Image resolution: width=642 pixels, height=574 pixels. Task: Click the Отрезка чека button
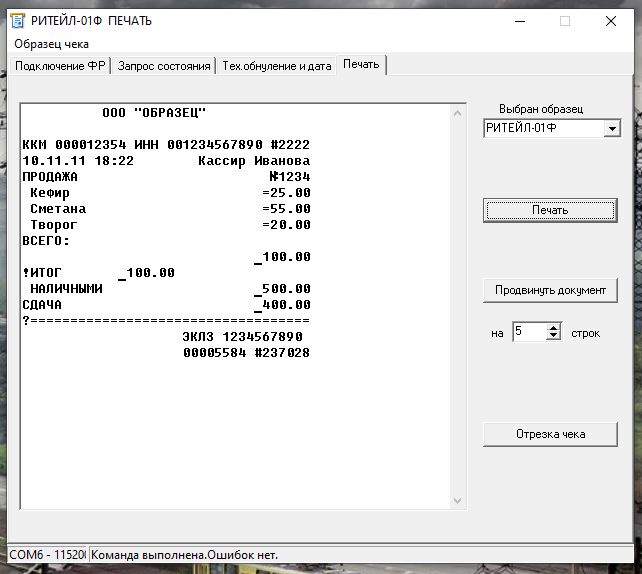550,434
